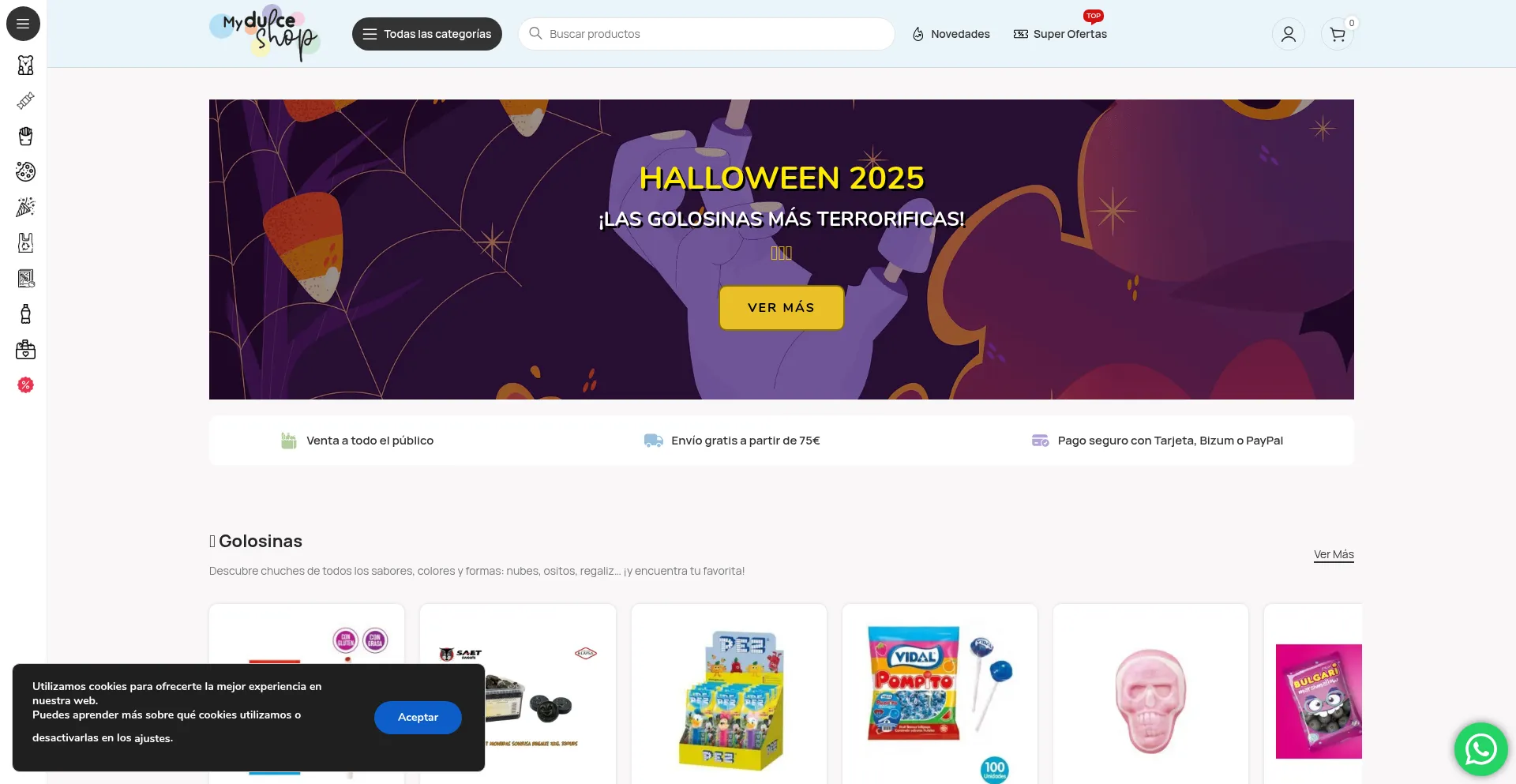The height and width of the screenshot is (784, 1516).
Task: Accept cookies with the Aceptar button
Action: click(418, 717)
